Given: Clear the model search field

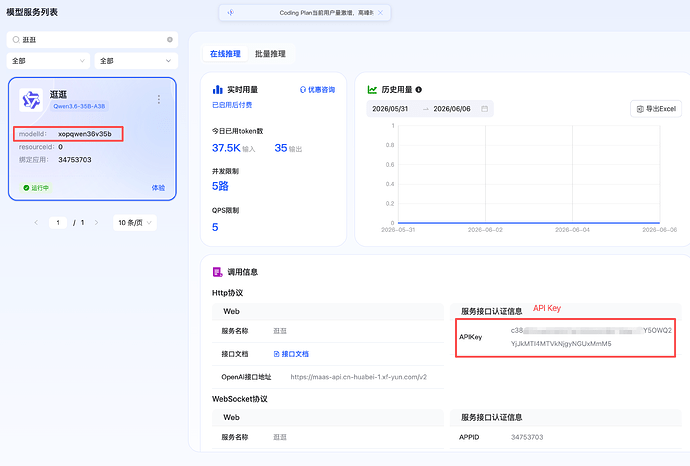Looking at the screenshot, I should tap(170, 40).
